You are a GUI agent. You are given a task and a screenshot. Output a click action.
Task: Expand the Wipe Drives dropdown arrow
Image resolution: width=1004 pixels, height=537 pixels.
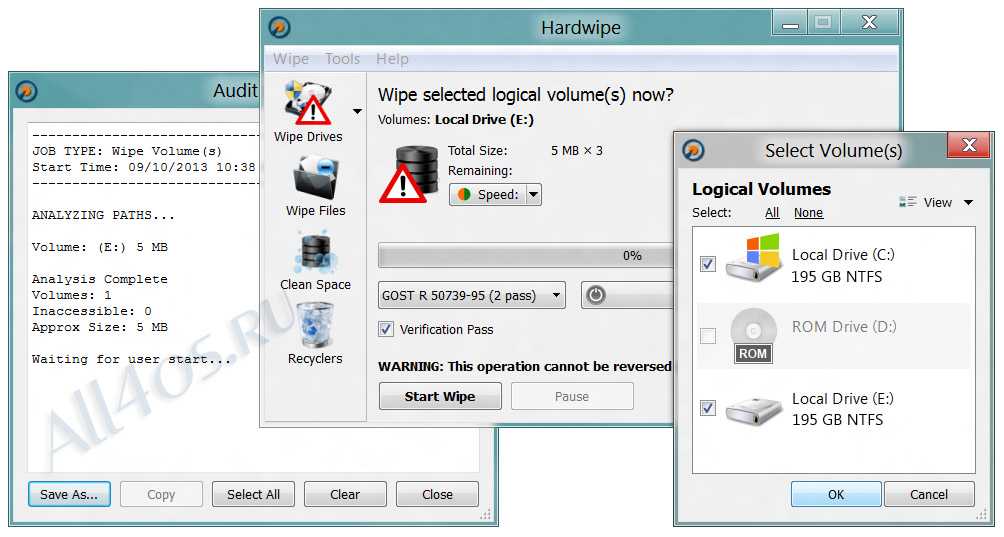click(x=357, y=111)
